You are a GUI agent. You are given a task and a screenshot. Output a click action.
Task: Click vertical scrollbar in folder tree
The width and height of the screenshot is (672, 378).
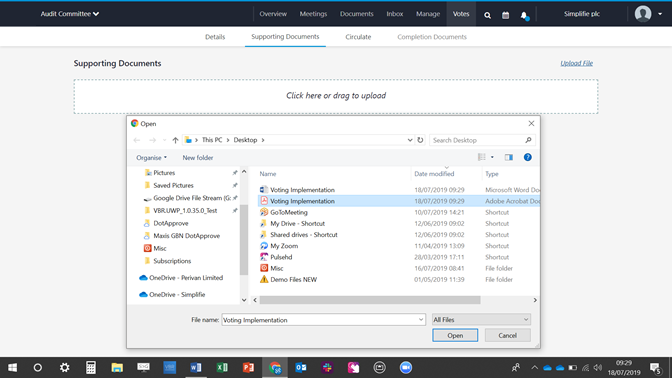click(x=244, y=240)
